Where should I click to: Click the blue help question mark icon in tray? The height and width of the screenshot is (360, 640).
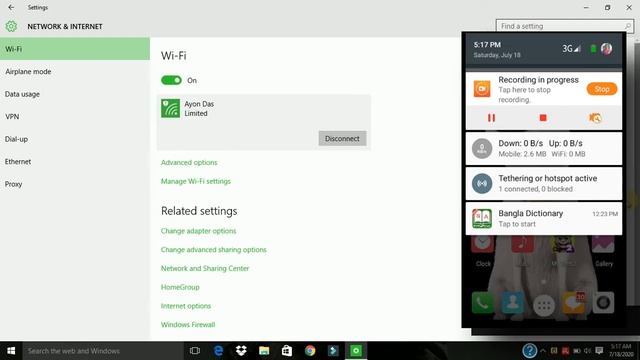(x=529, y=351)
